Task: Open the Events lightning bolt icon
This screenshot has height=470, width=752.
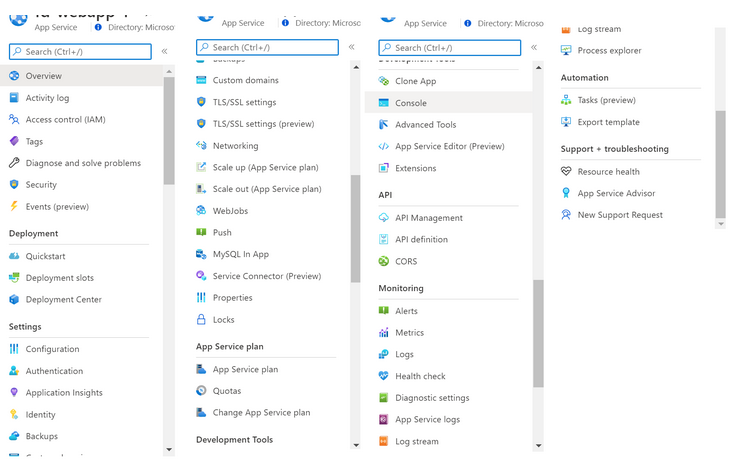Action: click(x=14, y=206)
